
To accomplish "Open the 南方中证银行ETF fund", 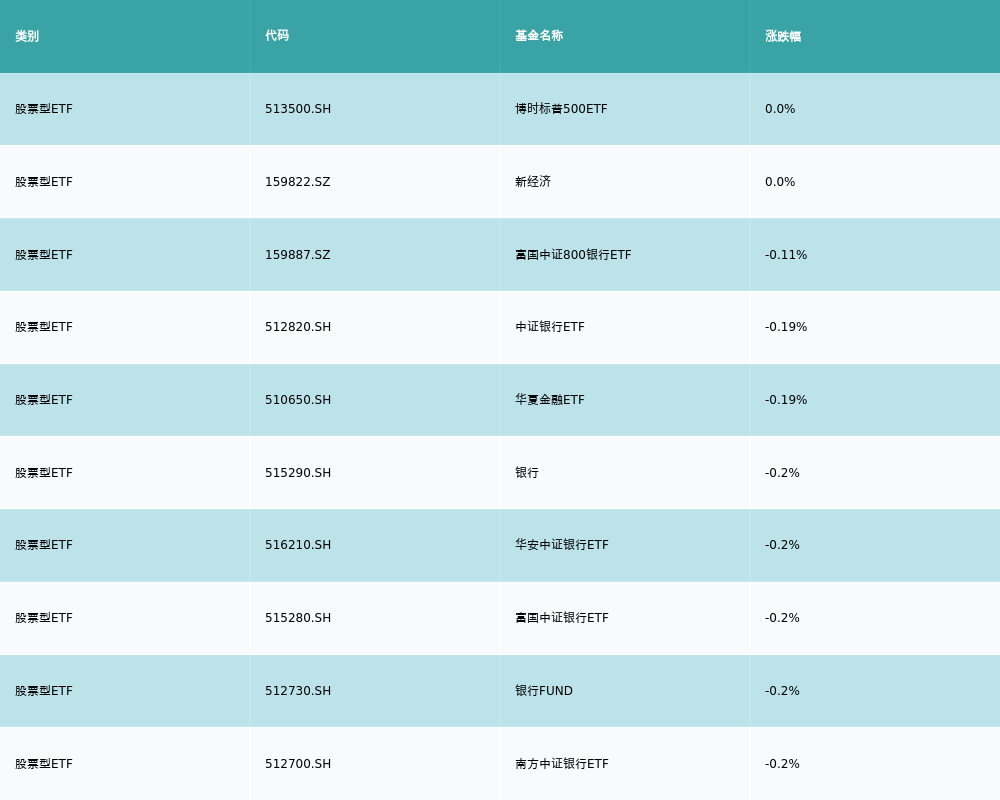I will 562,764.
